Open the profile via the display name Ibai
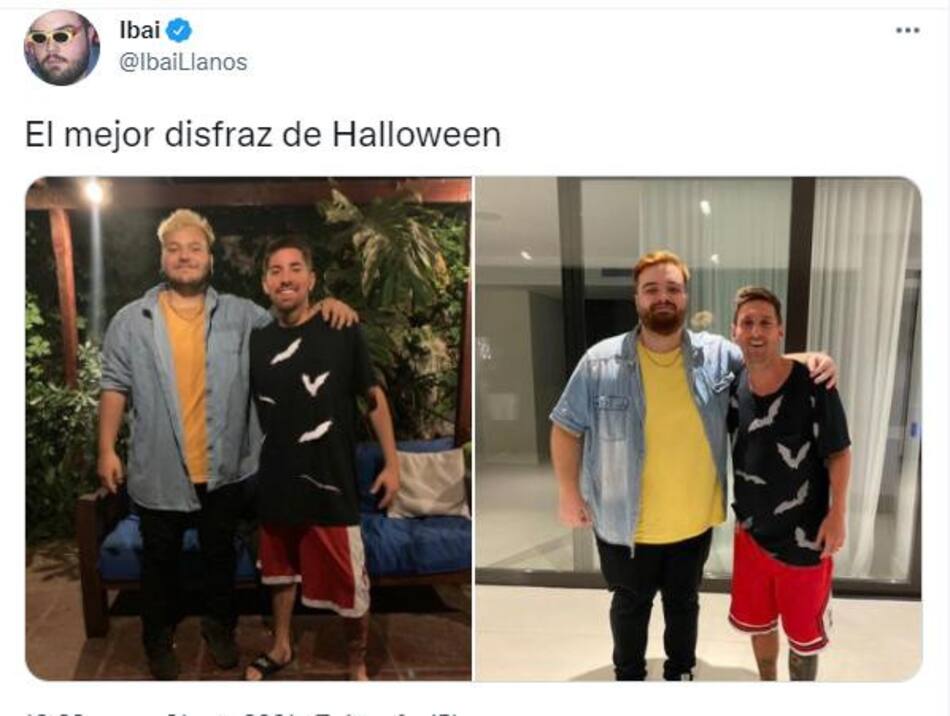 pos(139,30)
